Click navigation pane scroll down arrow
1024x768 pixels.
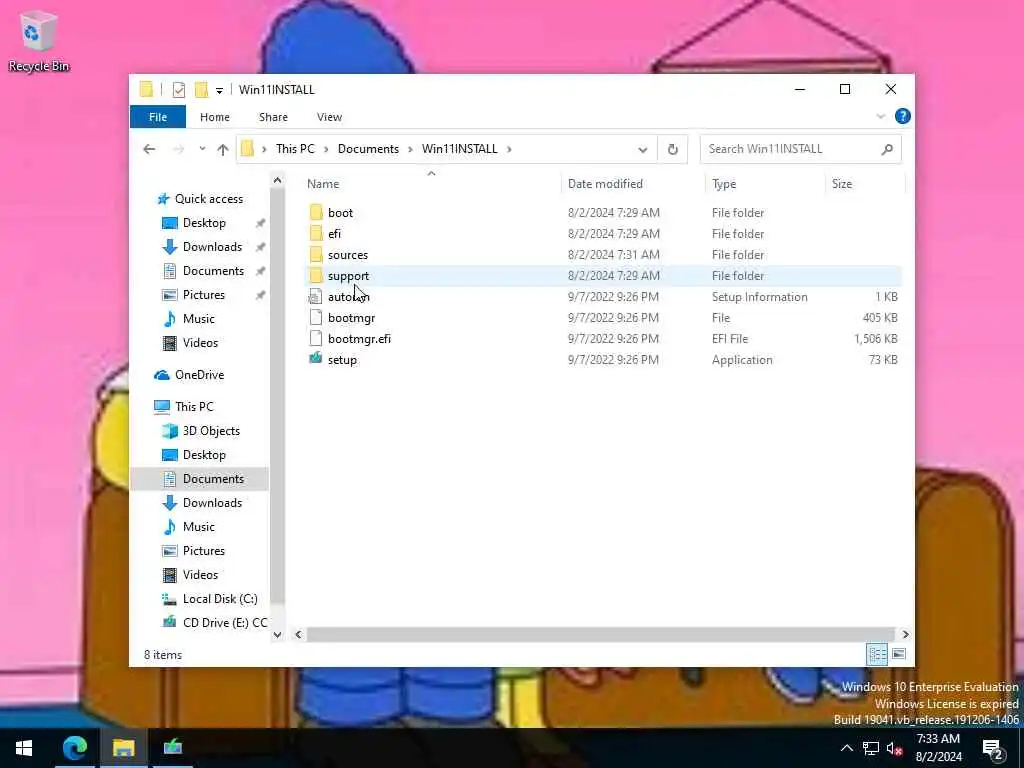278,634
